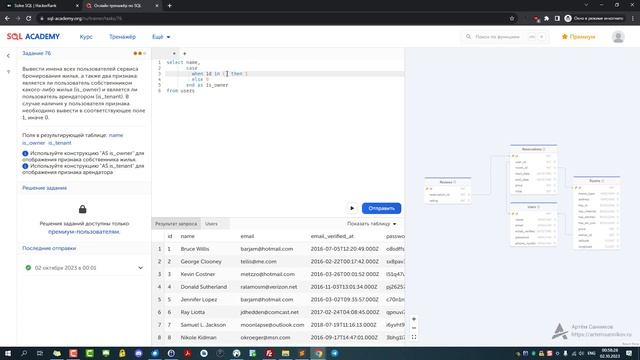The height and width of the screenshot is (360, 640).
Task: Switch to the Solve SQL HackerRank browser tab
Action: tap(40, 6)
